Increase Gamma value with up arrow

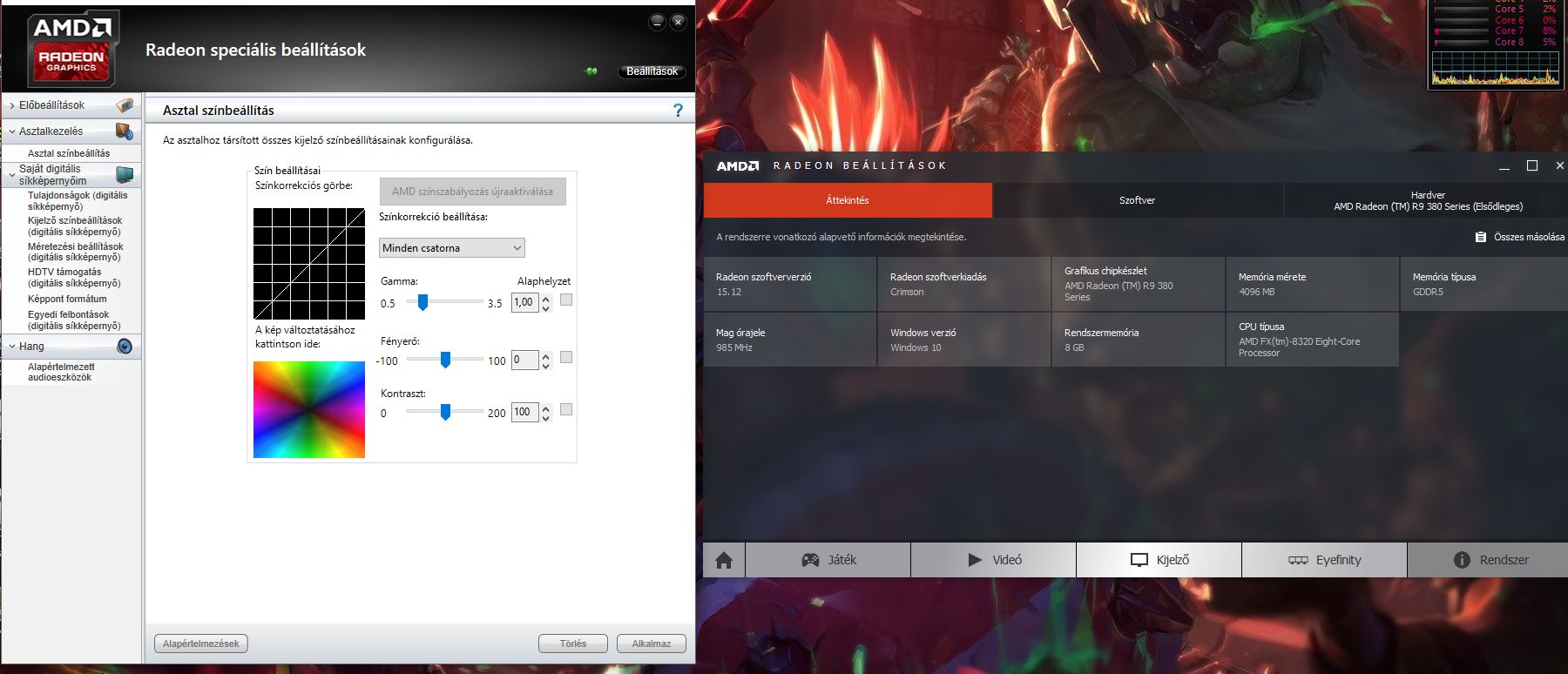546,299
